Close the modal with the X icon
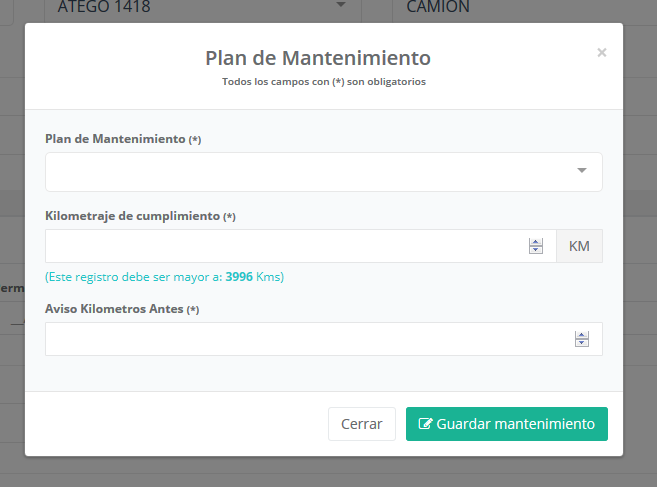The height and width of the screenshot is (487, 657). click(601, 53)
